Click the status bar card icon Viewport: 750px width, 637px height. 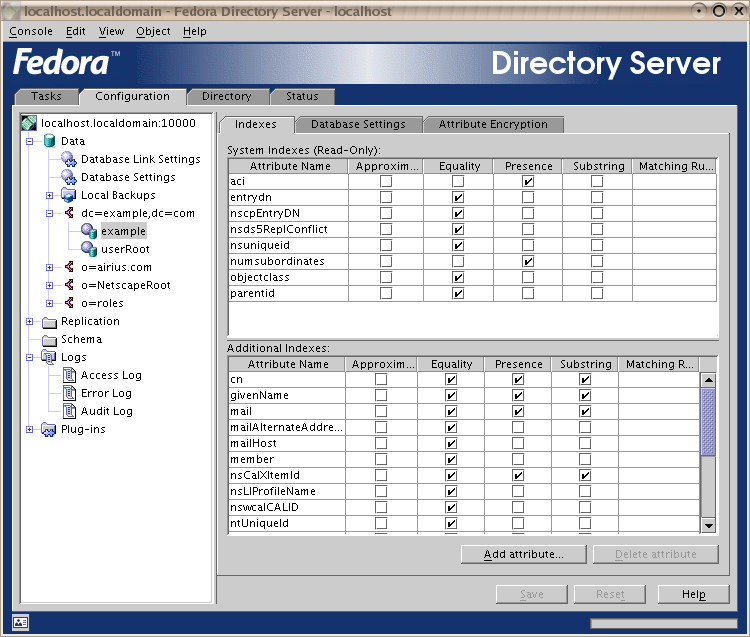point(21,622)
